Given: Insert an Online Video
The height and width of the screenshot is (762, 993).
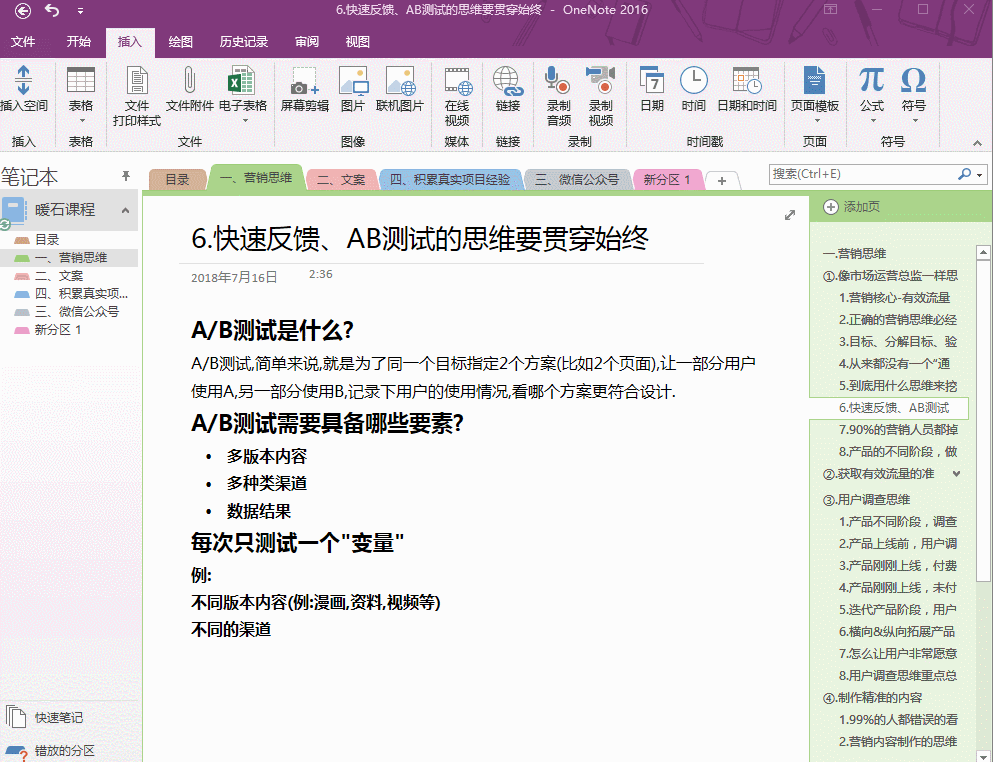Looking at the screenshot, I should 457,95.
